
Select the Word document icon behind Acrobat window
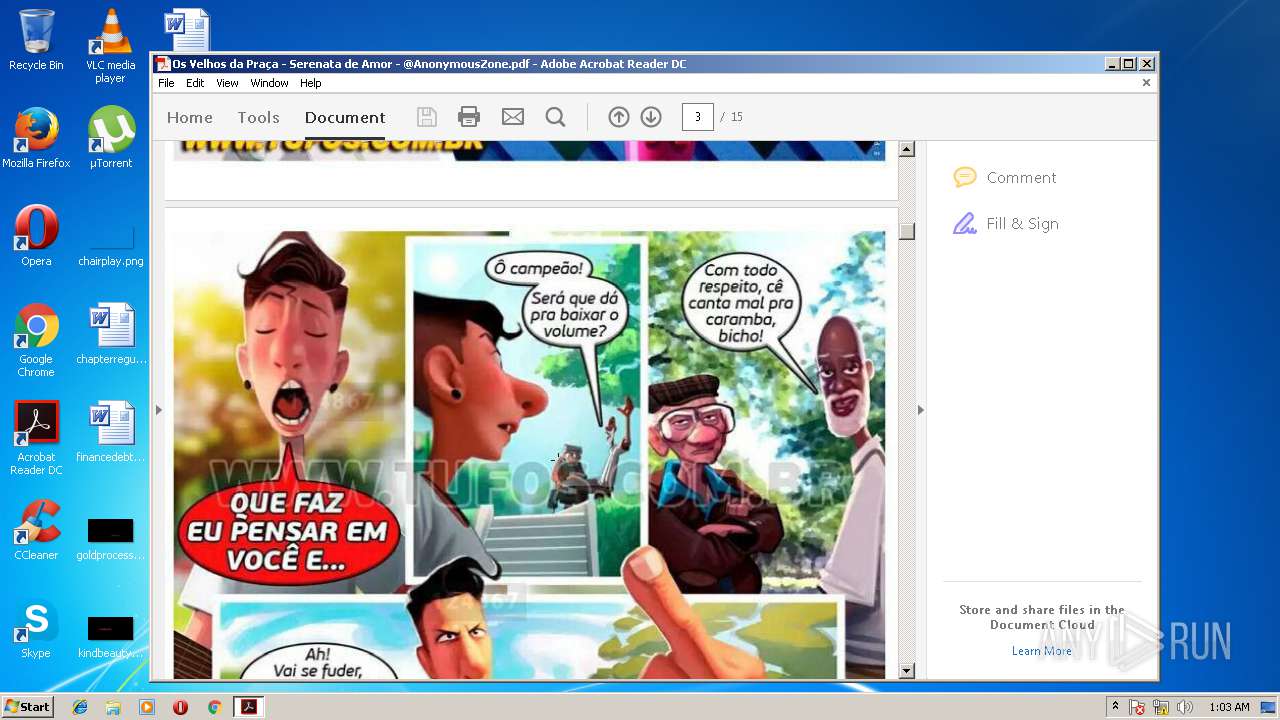coord(187,29)
